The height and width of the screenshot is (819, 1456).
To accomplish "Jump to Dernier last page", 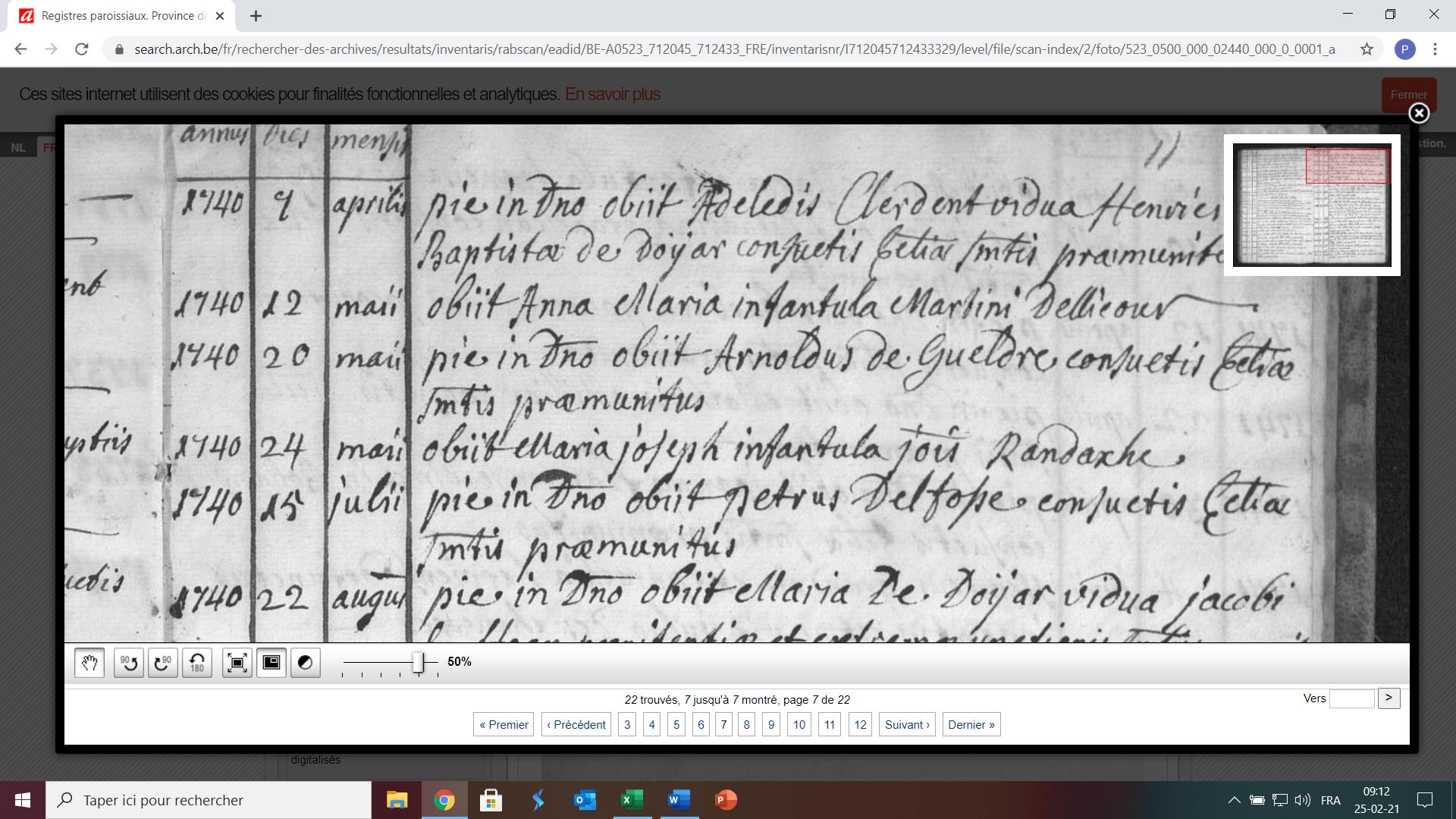I will pyautogui.click(x=971, y=724).
